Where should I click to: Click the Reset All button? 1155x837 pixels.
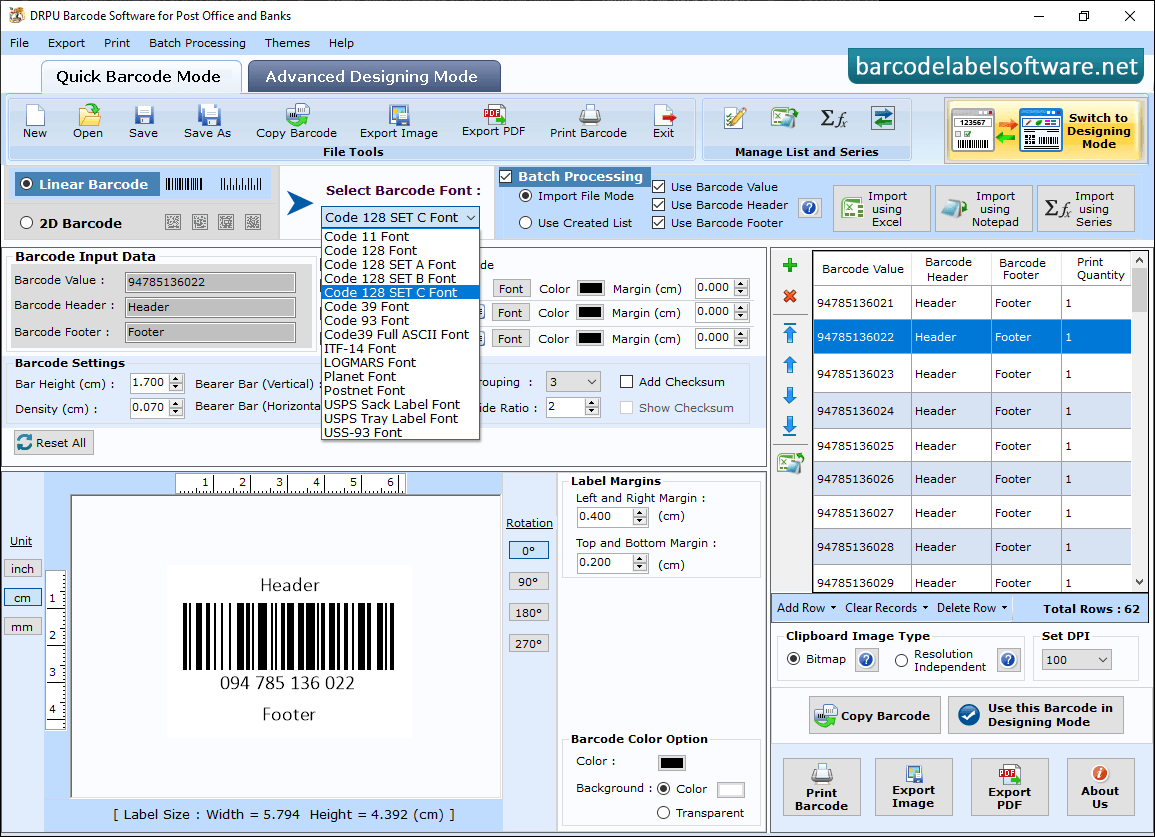tap(54, 442)
